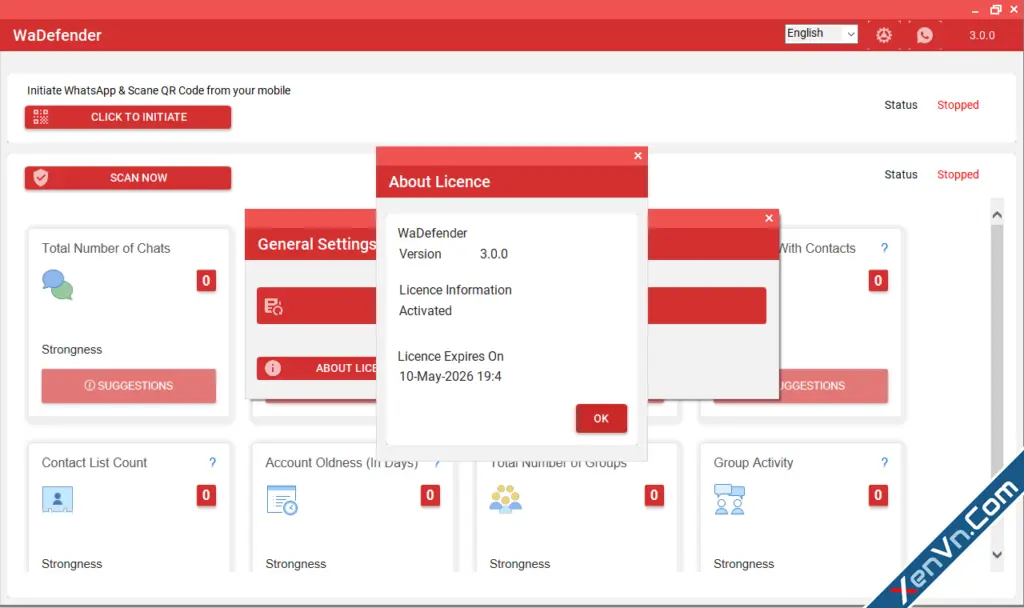Click the help question mark beside With Contacts
The height and width of the screenshot is (608, 1024).
[x=884, y=248]
